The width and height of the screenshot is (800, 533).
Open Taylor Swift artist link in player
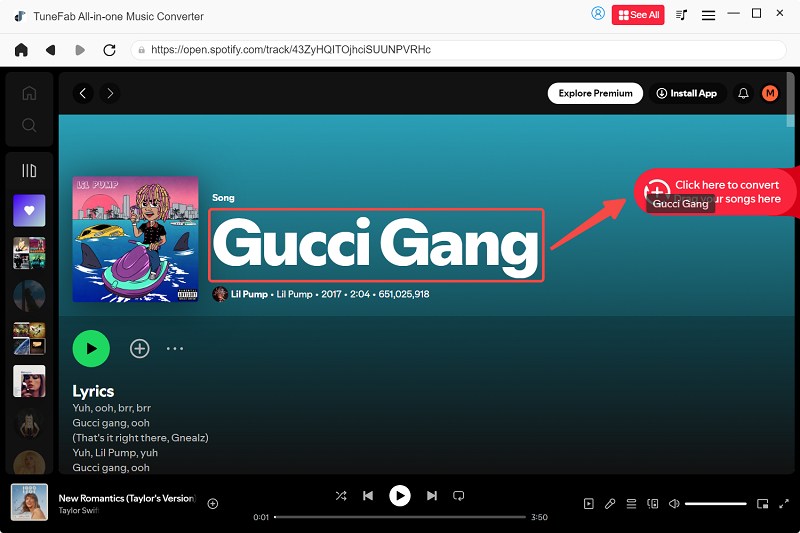(79, 511)
